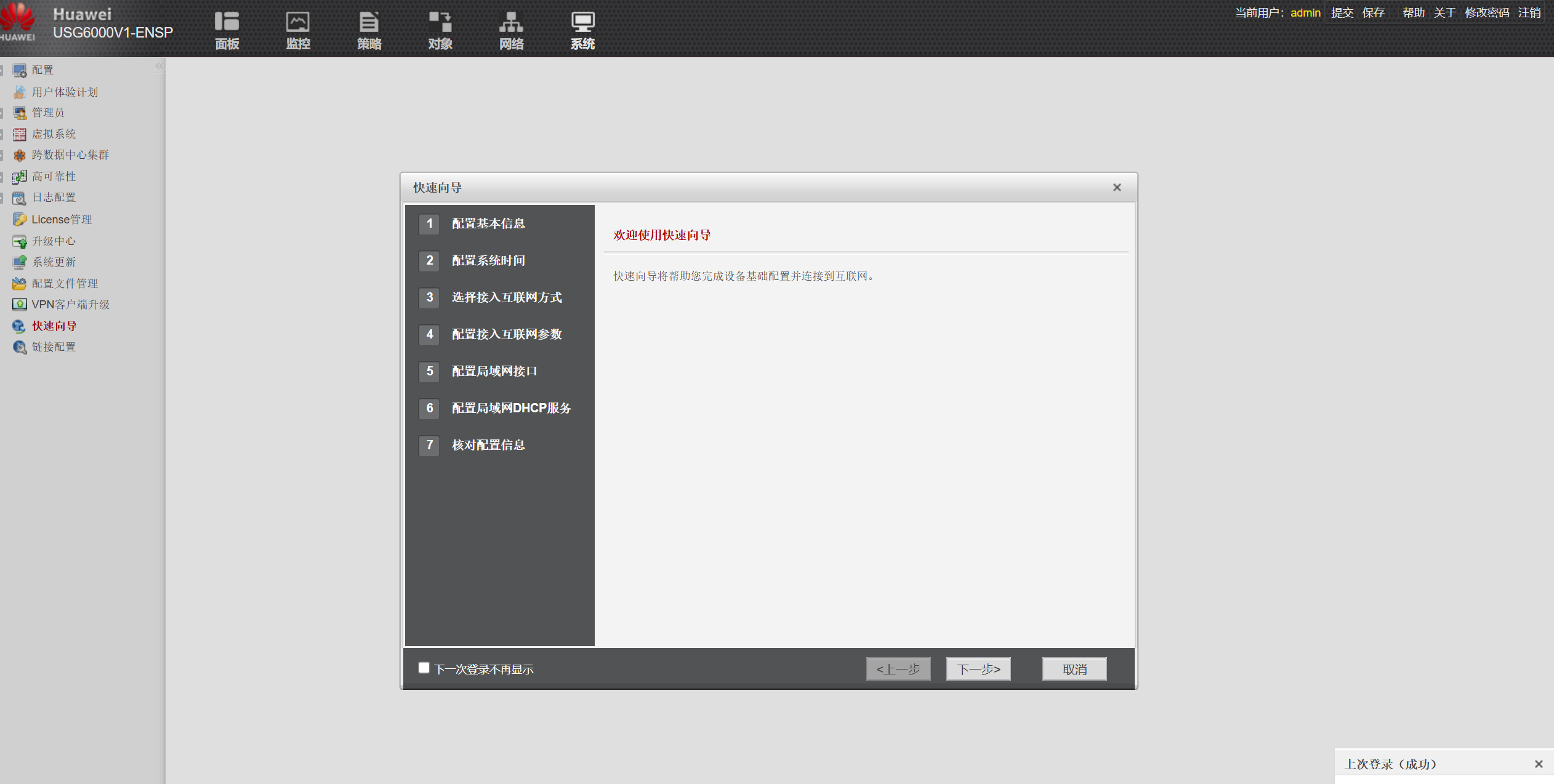Click 欢迎使用快速向导 heading
The image size is (1554, 784).
[x=662, y=235]
